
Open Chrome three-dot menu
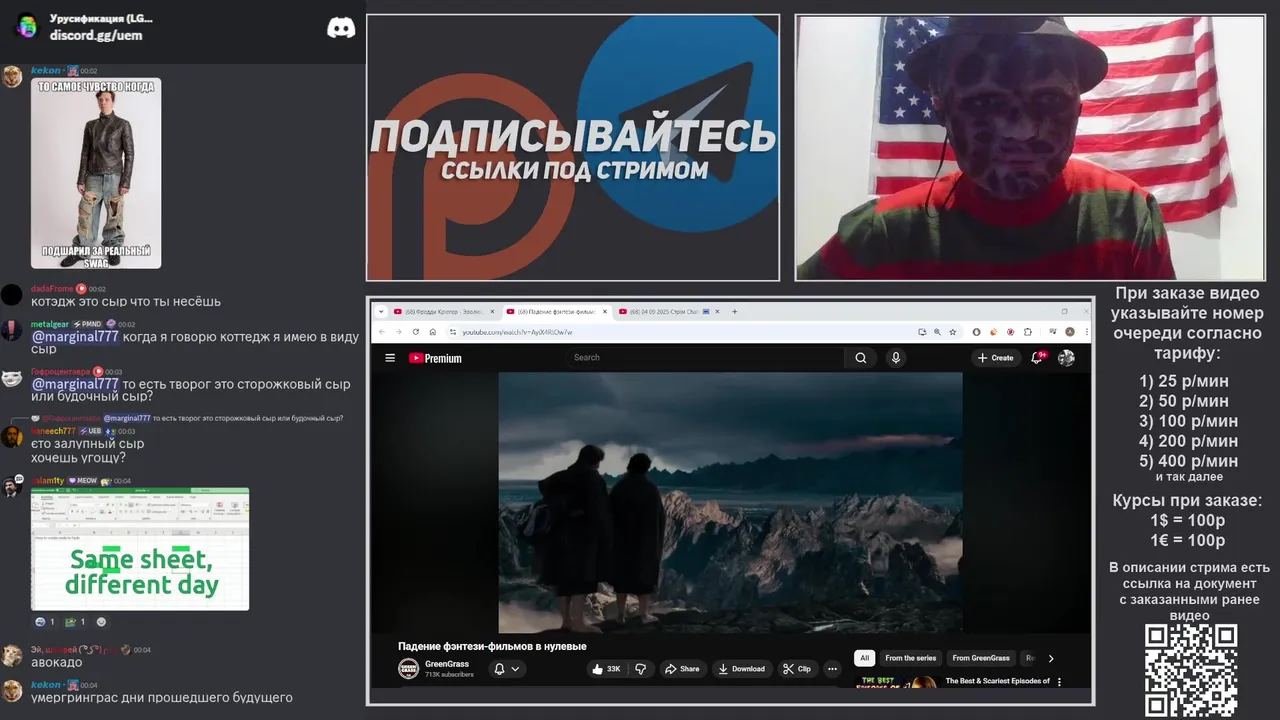pyautogui.click(x=1085, y=331)
